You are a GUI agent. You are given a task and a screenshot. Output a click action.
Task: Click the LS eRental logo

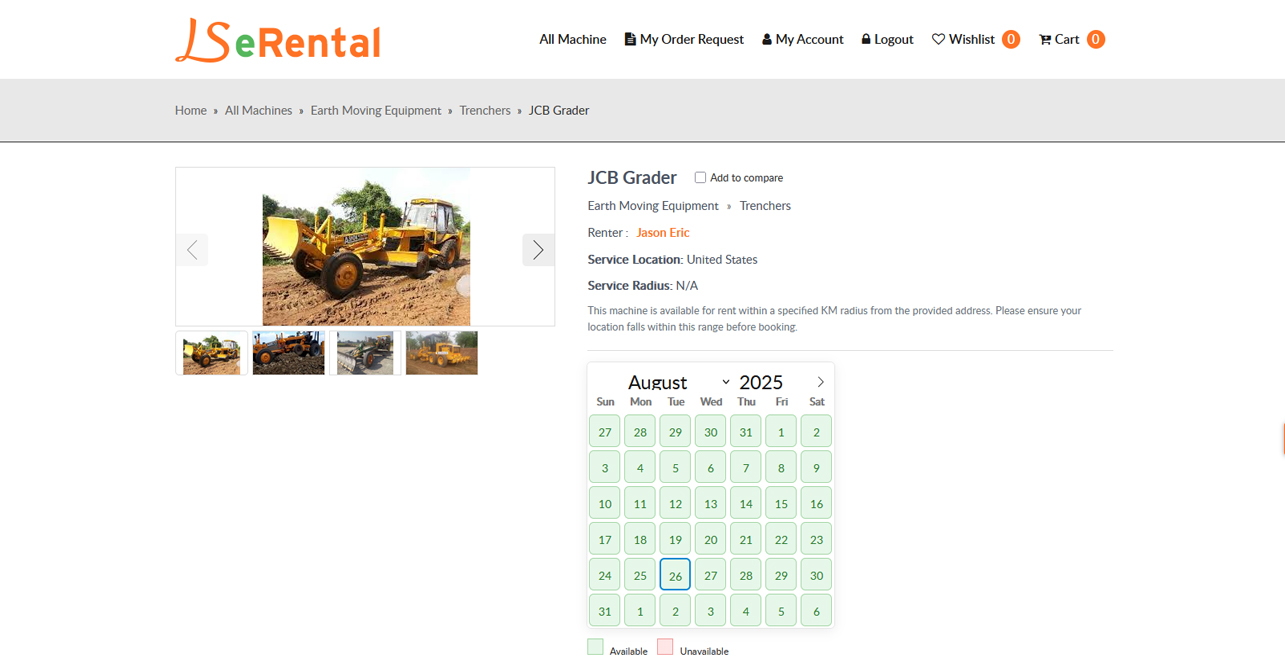point(278,40)
